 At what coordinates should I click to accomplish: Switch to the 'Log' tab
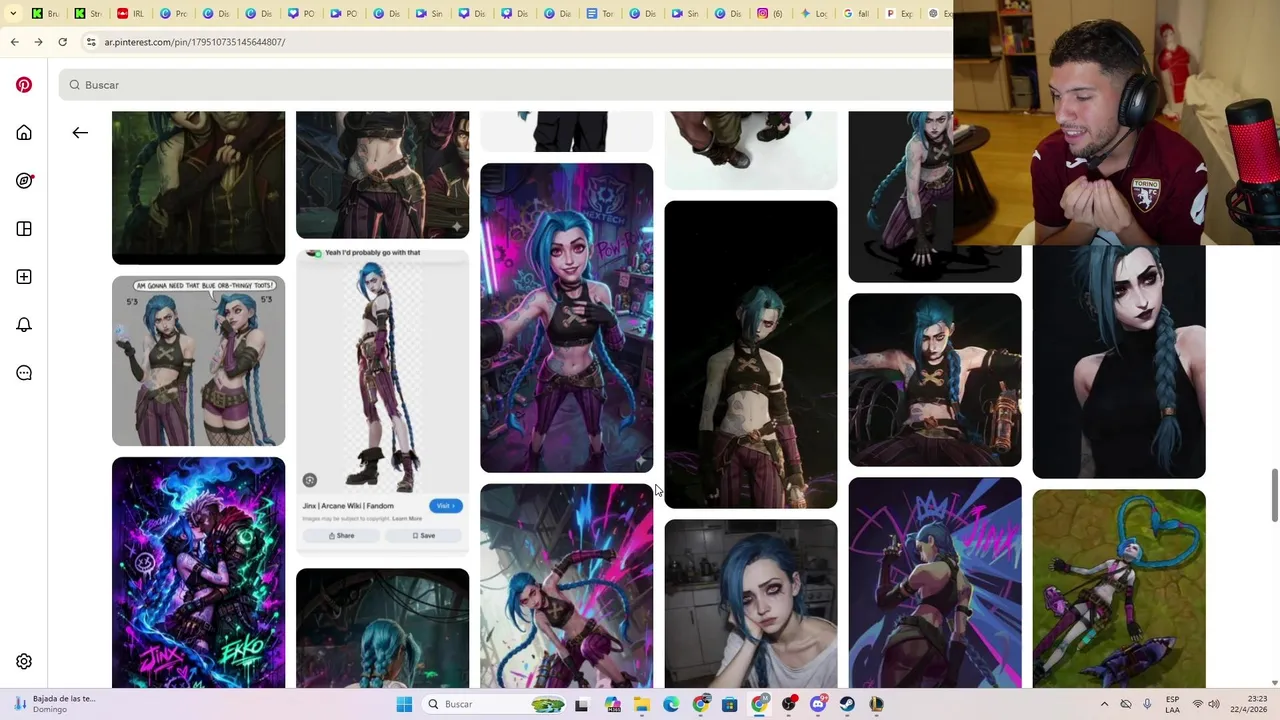pos(814,13)
